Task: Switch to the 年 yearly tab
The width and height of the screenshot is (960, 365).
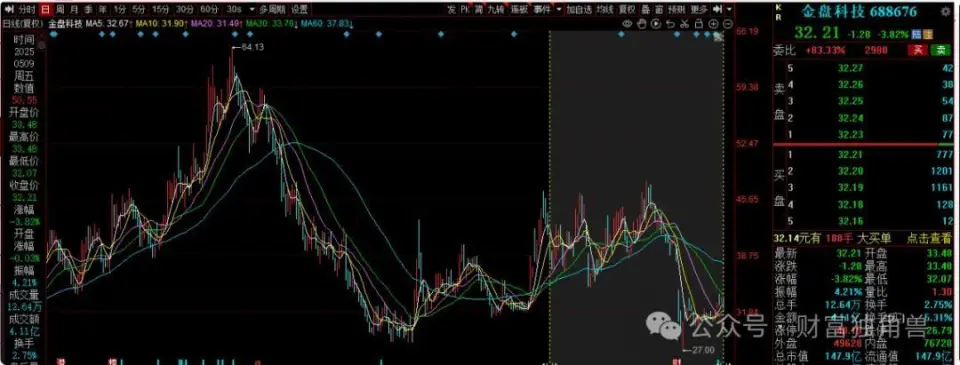Action: tap(103, 9)
